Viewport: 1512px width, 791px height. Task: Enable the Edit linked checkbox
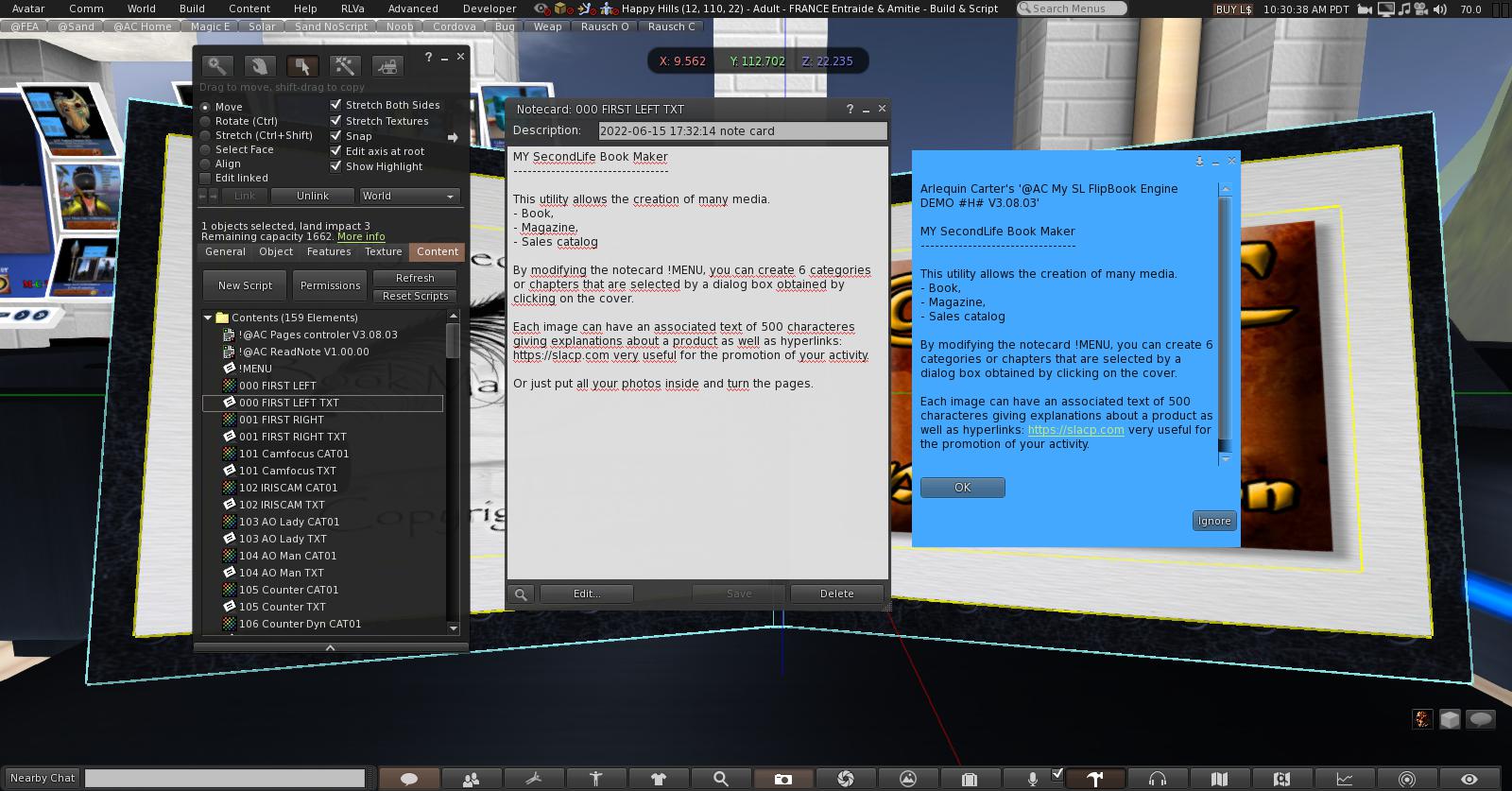[205, 178]
